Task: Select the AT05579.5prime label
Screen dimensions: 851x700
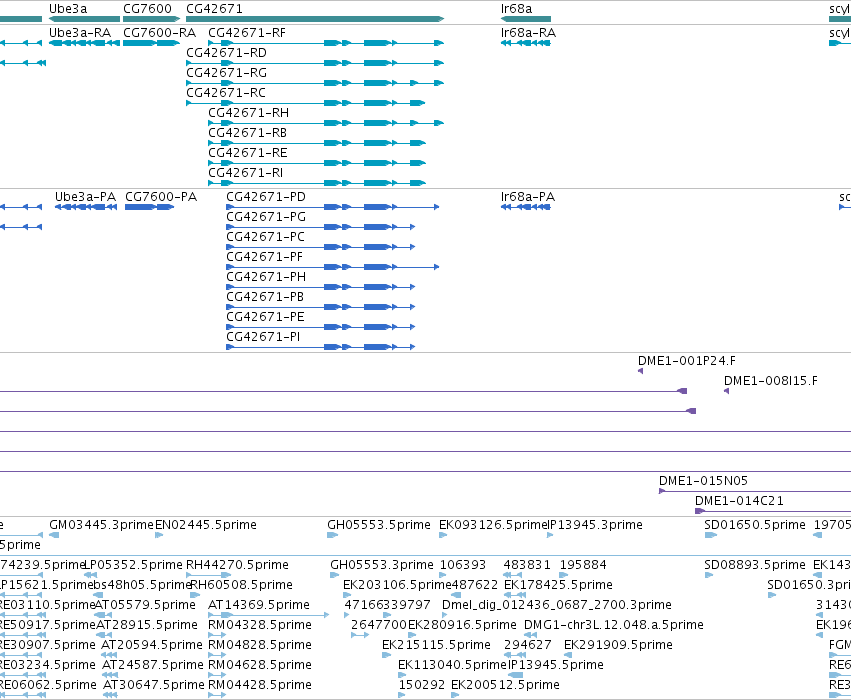Action: [x=145, y=605]
